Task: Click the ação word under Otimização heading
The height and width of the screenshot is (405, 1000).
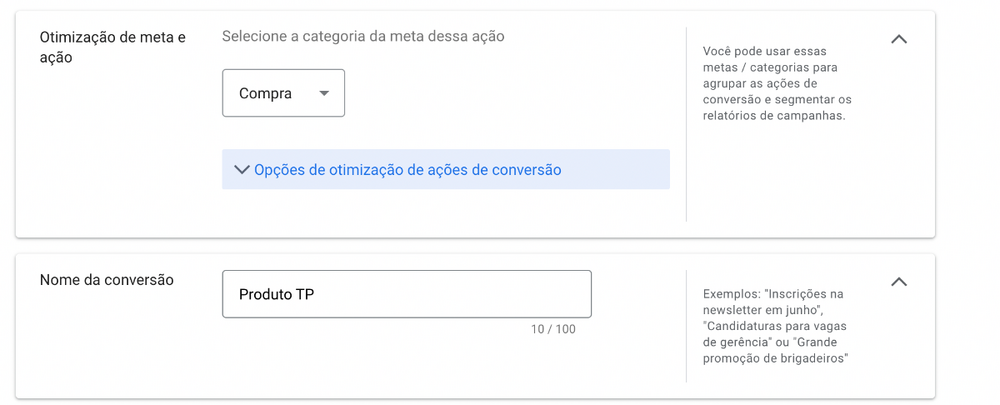Action: click(56, 58)
